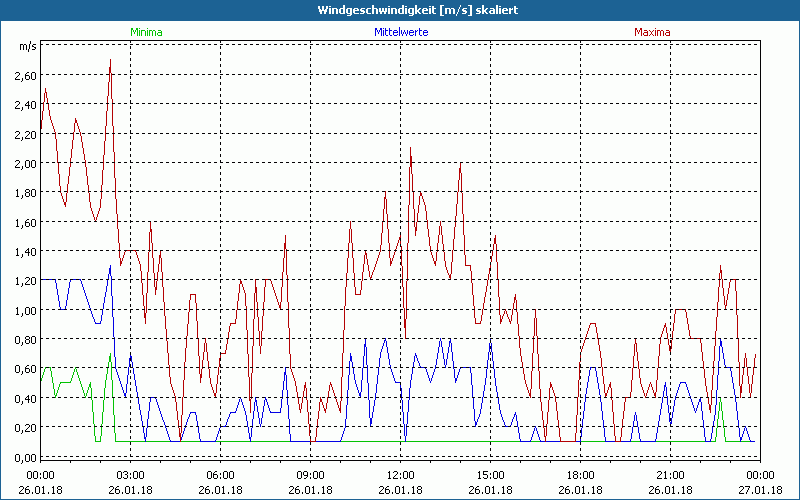This screenshot has height=500, width=800.
Task: Click the 06:00 time axis label
Action: tap(221, 475)
